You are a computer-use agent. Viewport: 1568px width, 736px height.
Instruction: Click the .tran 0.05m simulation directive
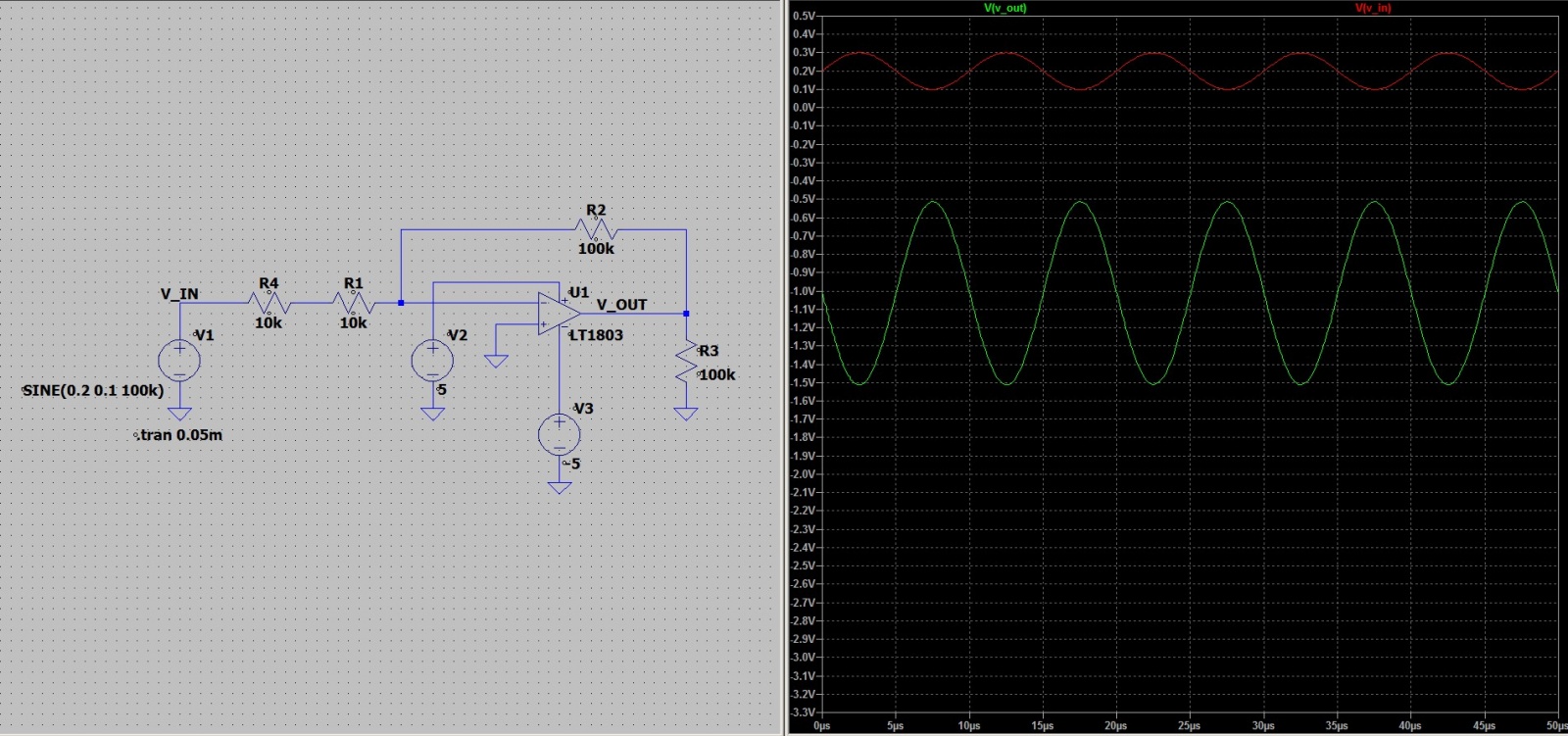coord(179,434)
